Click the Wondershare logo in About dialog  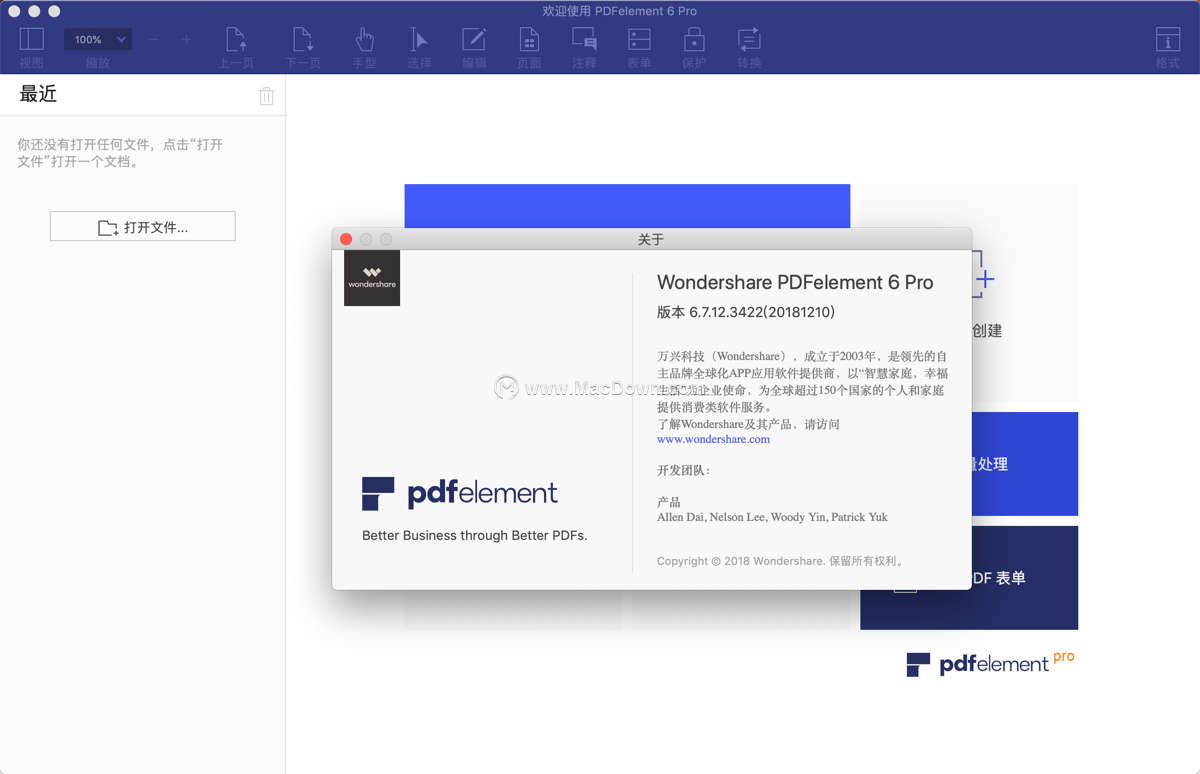tap(372, 278)
